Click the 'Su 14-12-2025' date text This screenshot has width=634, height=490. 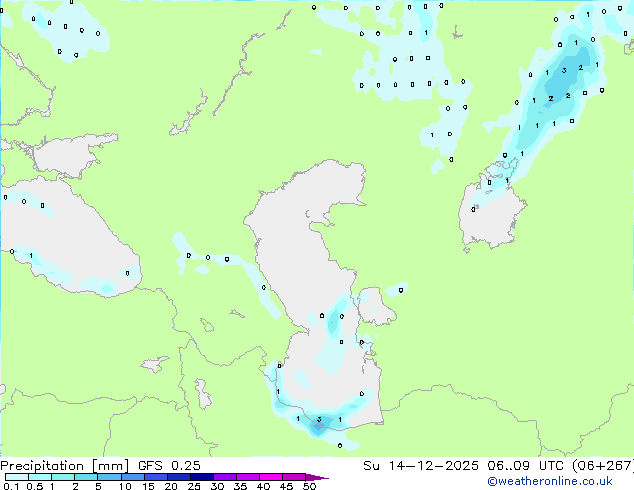(x=421, y=465)
